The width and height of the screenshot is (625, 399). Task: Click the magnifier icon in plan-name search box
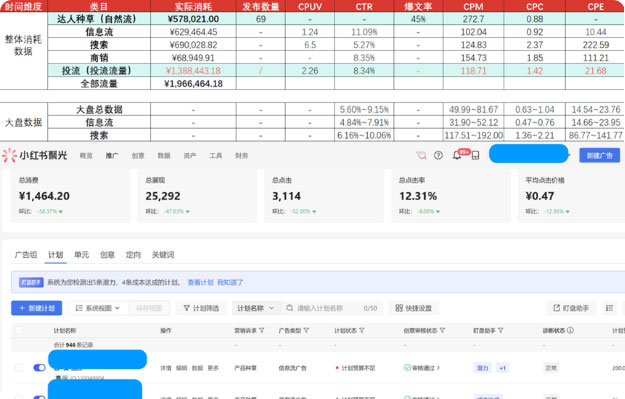point(290,308)
